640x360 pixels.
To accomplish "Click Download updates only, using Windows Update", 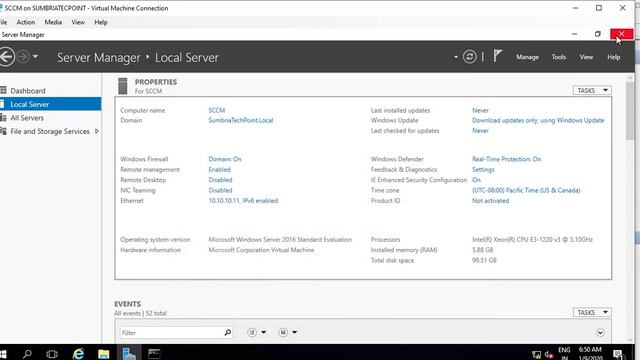I will coord(538,120).
